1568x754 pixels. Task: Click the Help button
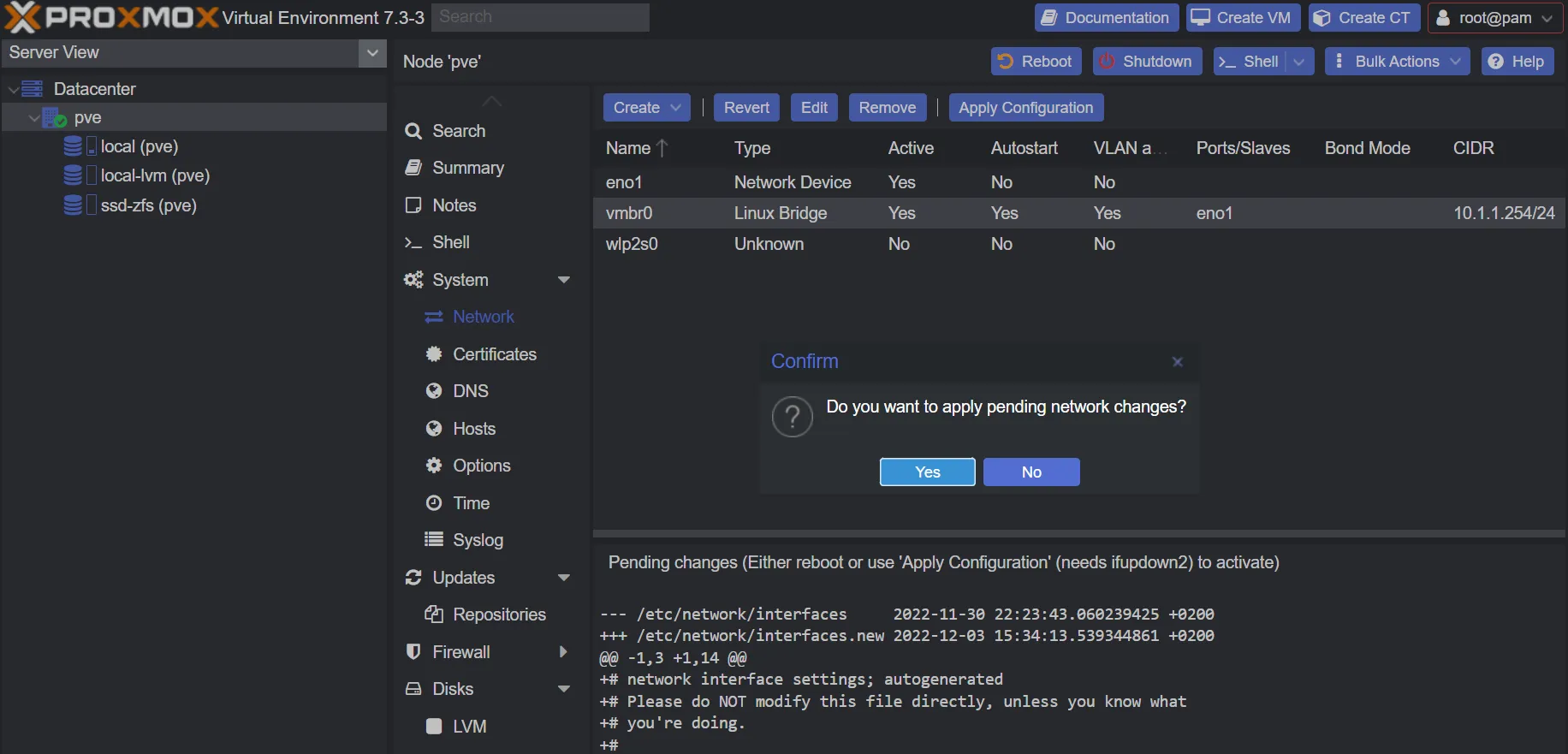1518,62
